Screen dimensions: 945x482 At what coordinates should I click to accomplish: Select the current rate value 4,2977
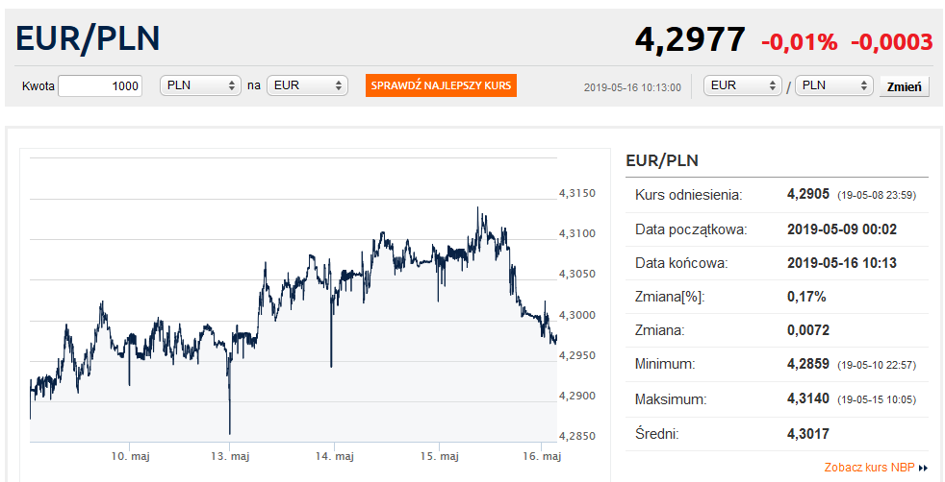tap(690, 40)
